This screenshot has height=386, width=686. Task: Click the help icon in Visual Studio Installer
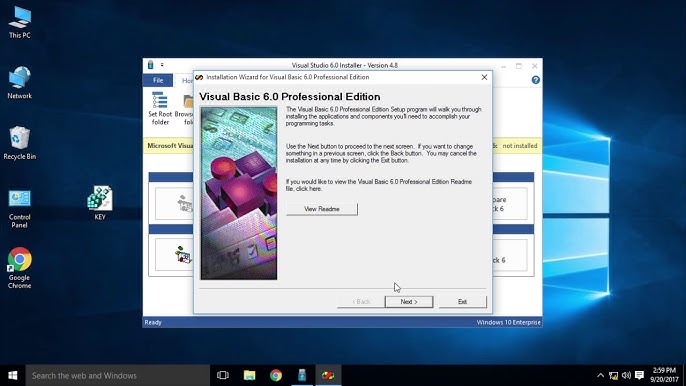(536, 80)
